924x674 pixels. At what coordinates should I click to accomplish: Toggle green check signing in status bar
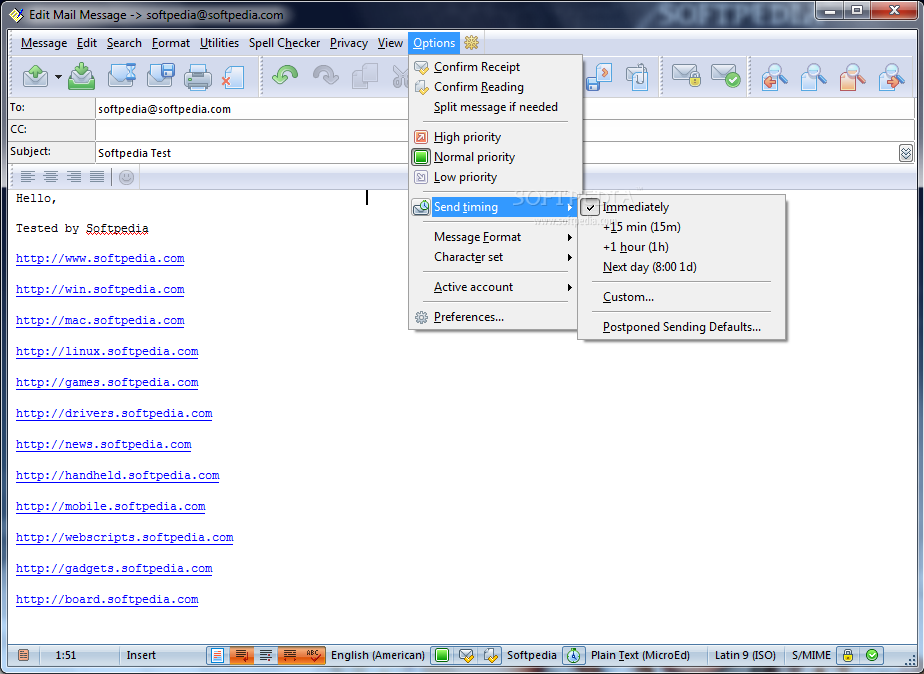(872, 655)
